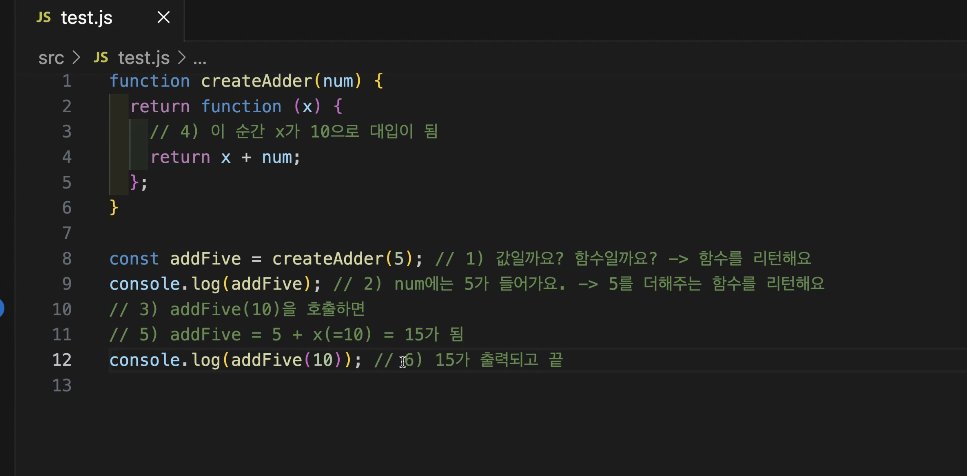967x476 pixels.
Task: Close the test.js tab
Action: click(x=163, y=18)
